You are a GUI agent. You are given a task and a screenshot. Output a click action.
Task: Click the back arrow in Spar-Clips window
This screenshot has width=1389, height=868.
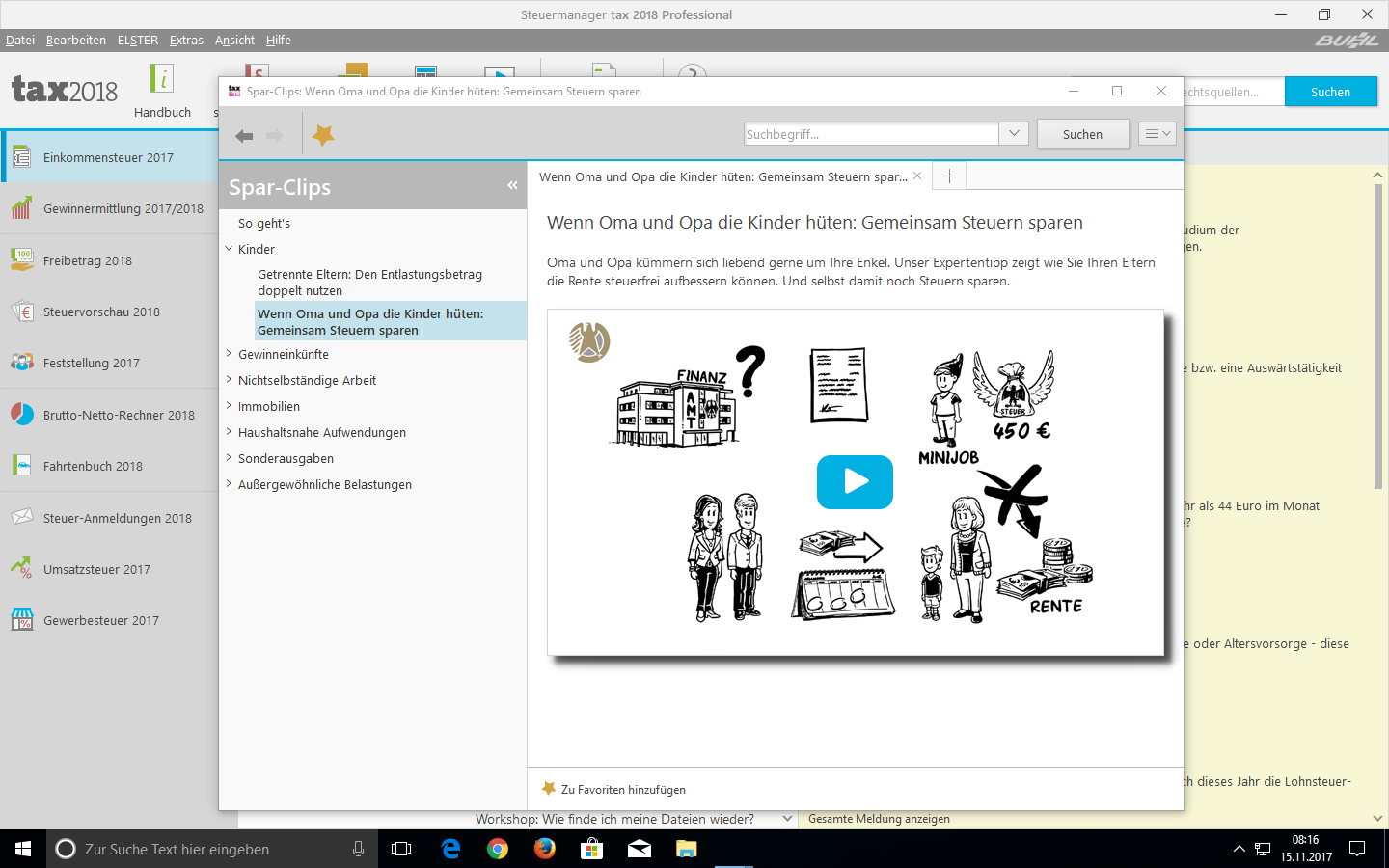pyautogui.click(x=244, y=136)
